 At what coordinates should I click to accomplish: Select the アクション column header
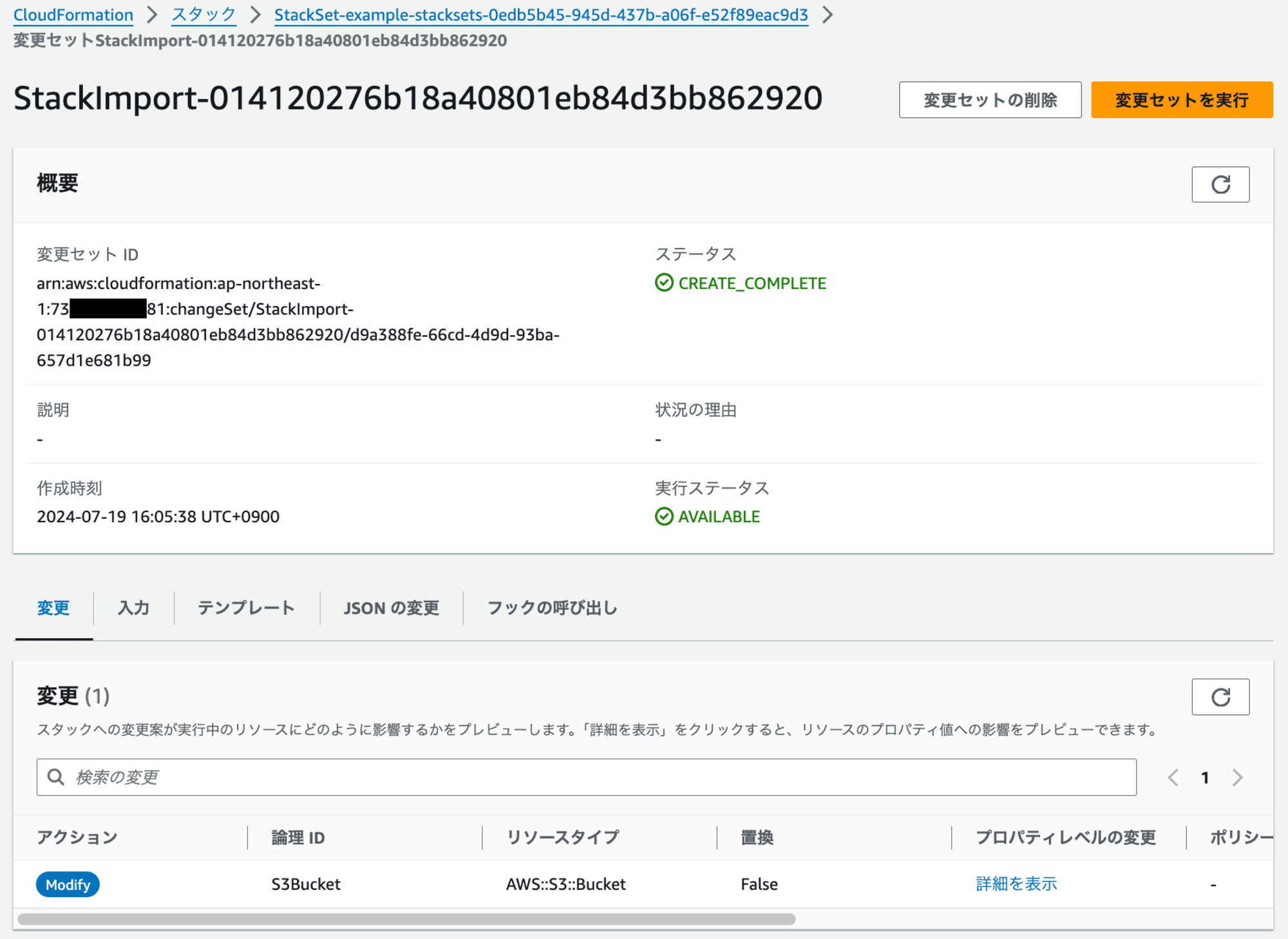(x=77, y=837)
